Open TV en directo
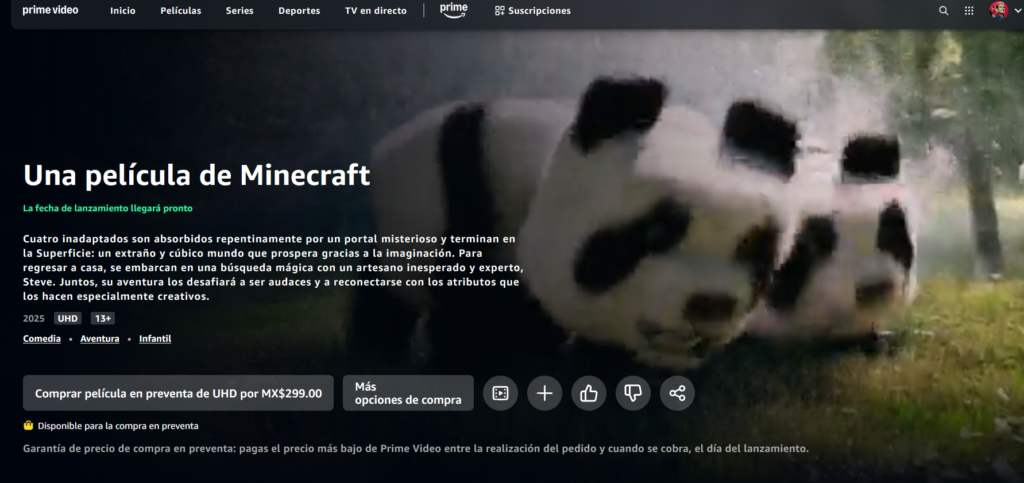This screenshot has height=483, width=1024. 376,10
